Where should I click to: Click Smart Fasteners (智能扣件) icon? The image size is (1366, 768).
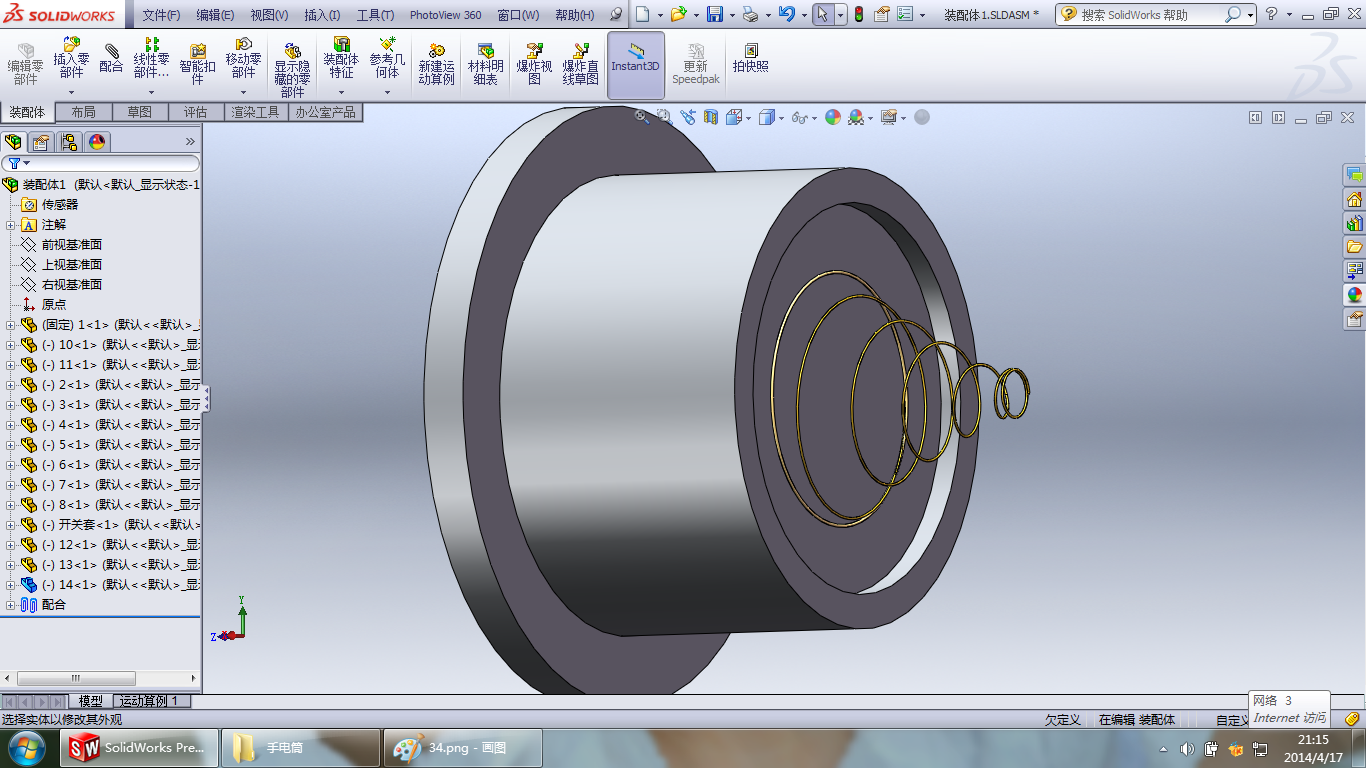click(x=197, y=66)
